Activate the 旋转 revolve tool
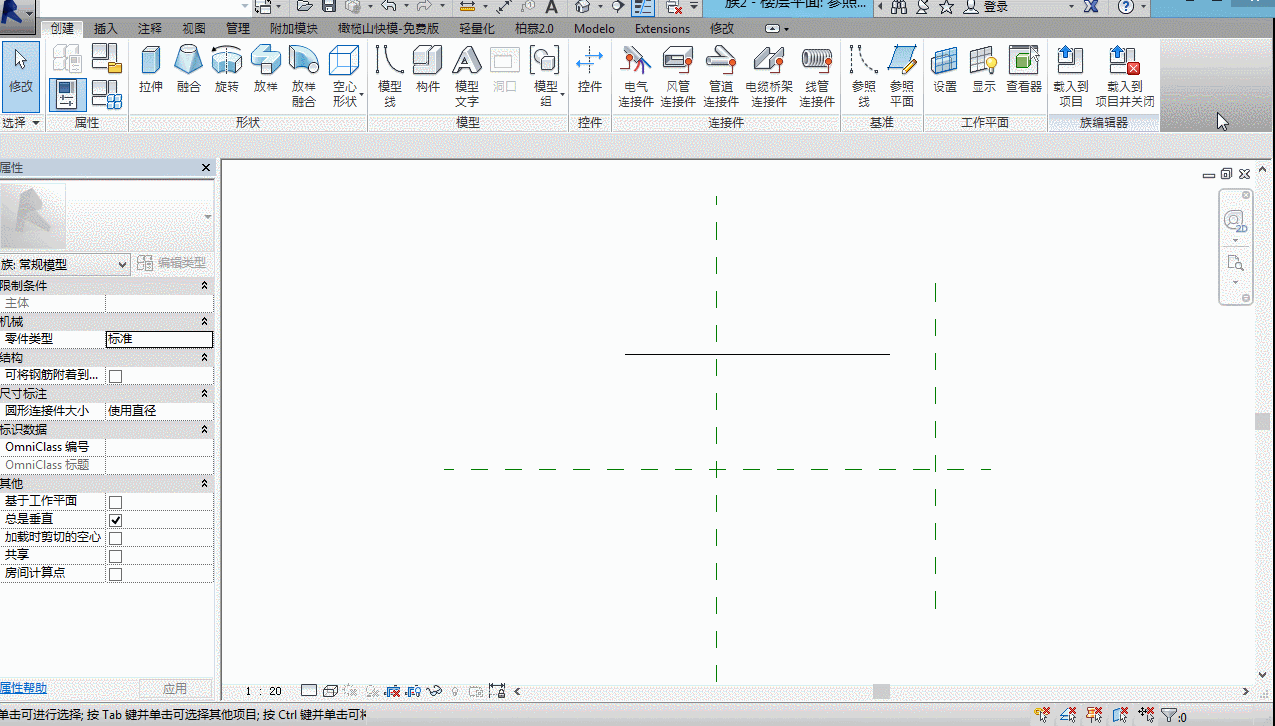The image size is (1275, 726). point(227,69)
